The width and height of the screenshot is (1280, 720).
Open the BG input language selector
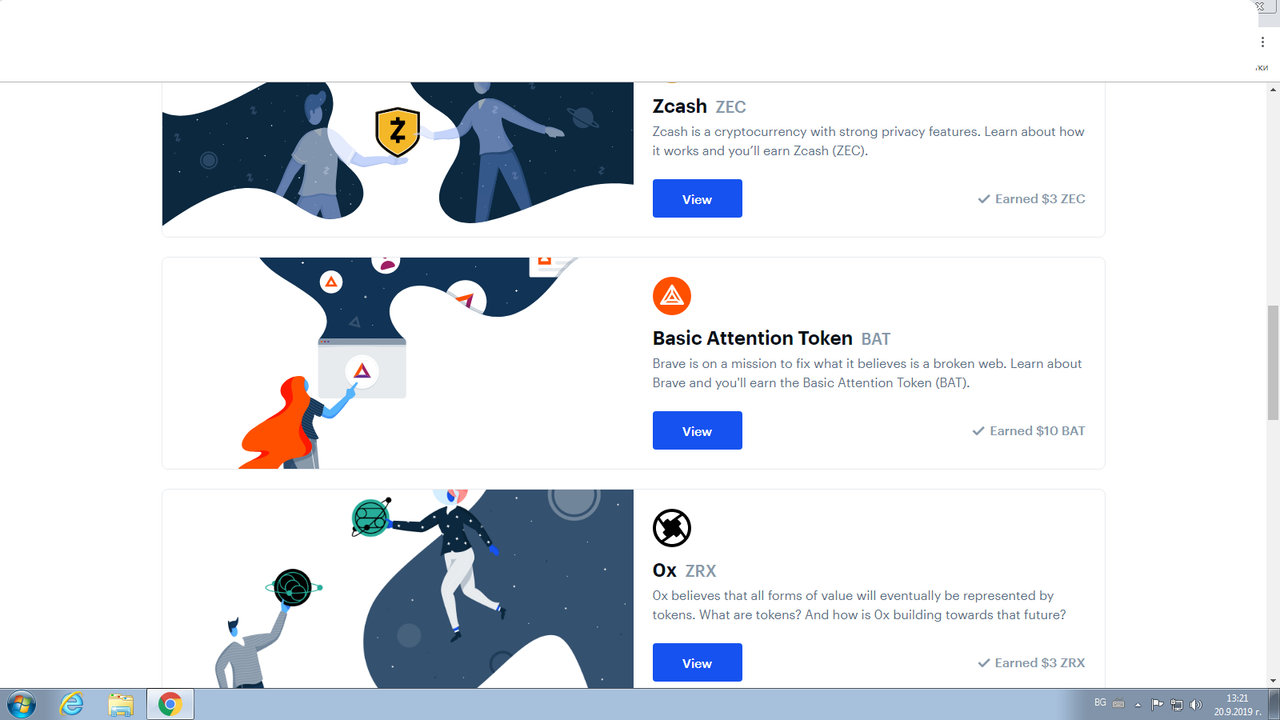[1100, 705]
